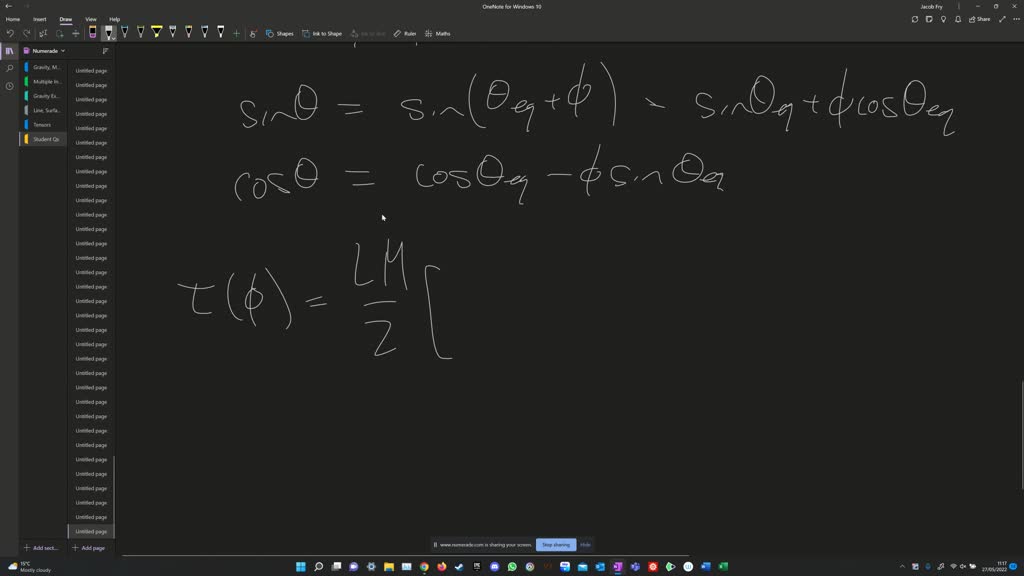Screen dimensions: 1024x576
Task: Open taskbar Search
Action: [319, 566]
